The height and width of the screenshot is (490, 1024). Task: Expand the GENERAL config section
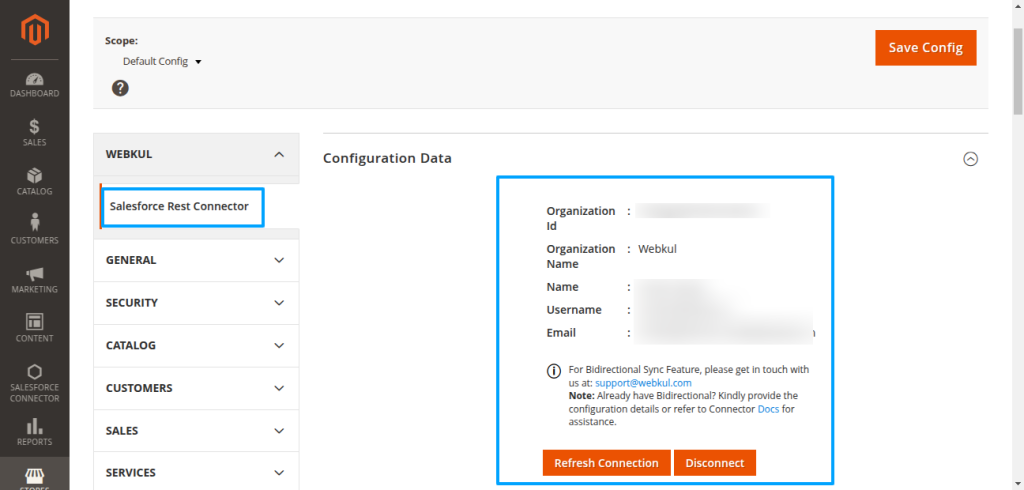click(x=197, y=260)
